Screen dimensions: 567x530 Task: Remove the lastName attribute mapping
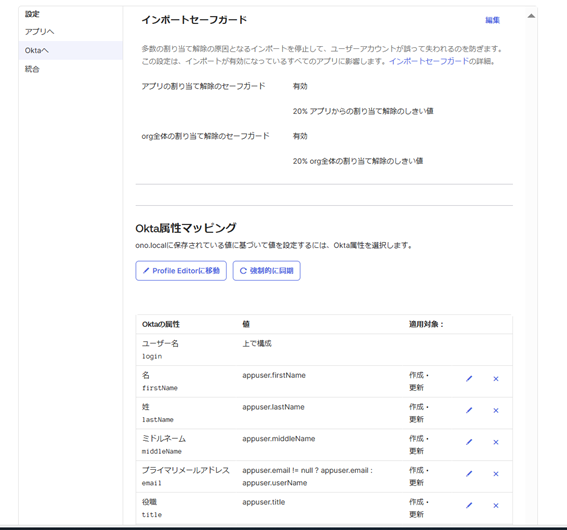point(496,410)
